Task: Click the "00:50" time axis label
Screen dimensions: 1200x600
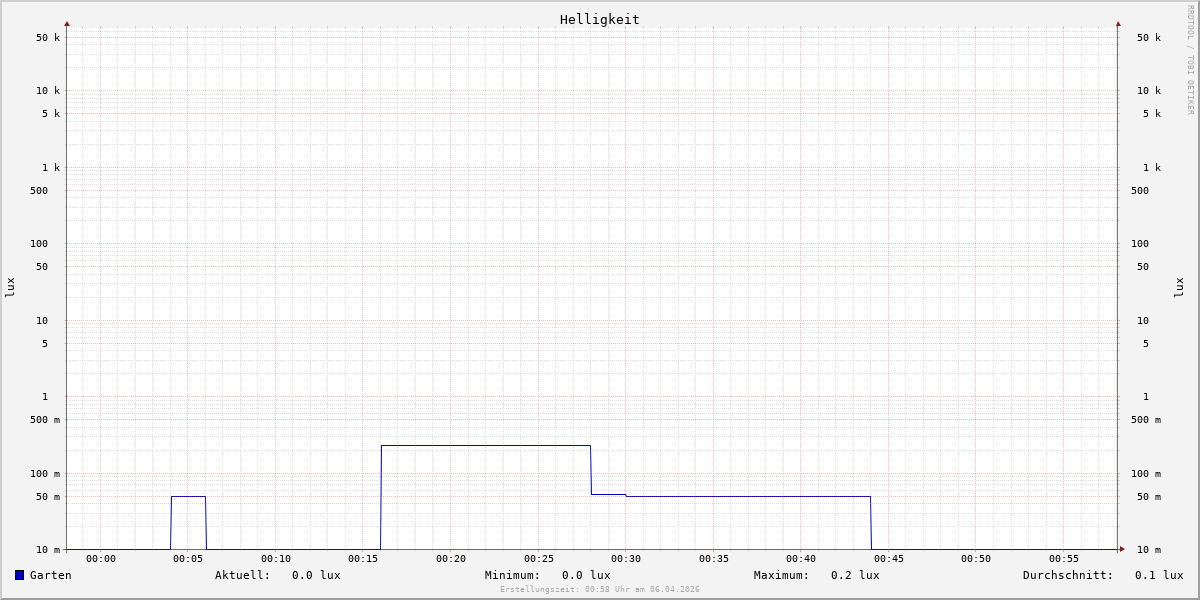Action: coord(976,559)
